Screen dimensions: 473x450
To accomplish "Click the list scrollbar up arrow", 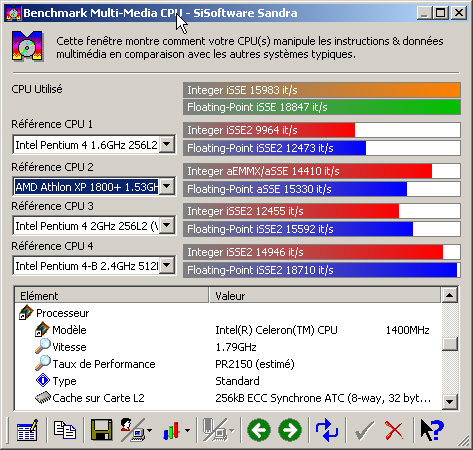I will [449, 295].
